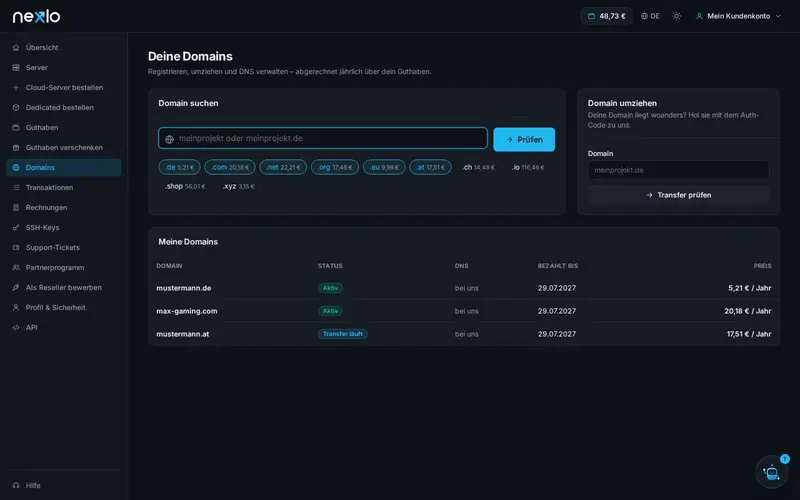Image resolution: width=800 pixels, height=500 pixels.
Task: Click the Partnerprogramm people icon
Action: [x=16, y=267]
